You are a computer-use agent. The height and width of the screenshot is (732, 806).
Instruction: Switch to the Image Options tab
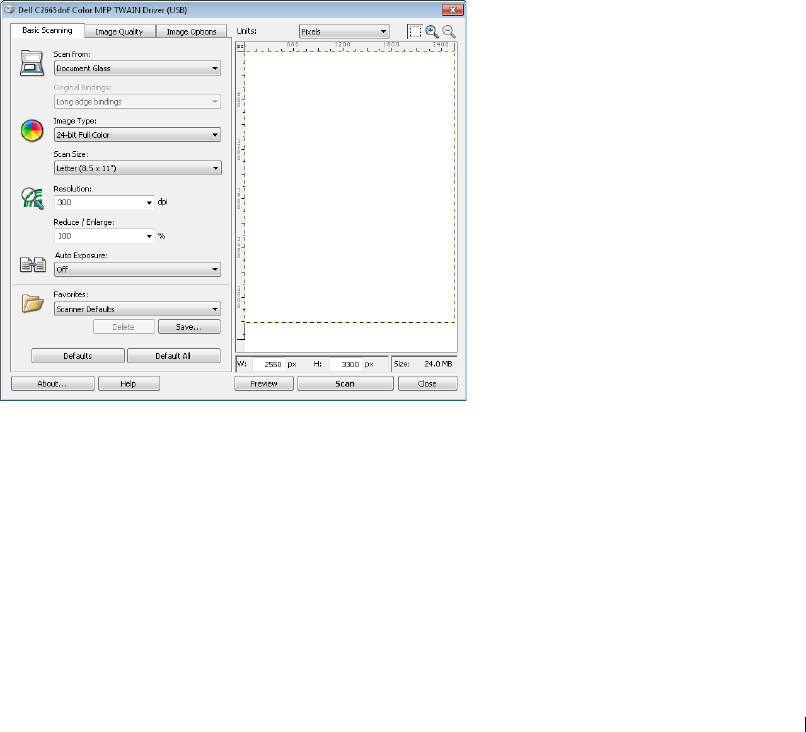[191, 31]
